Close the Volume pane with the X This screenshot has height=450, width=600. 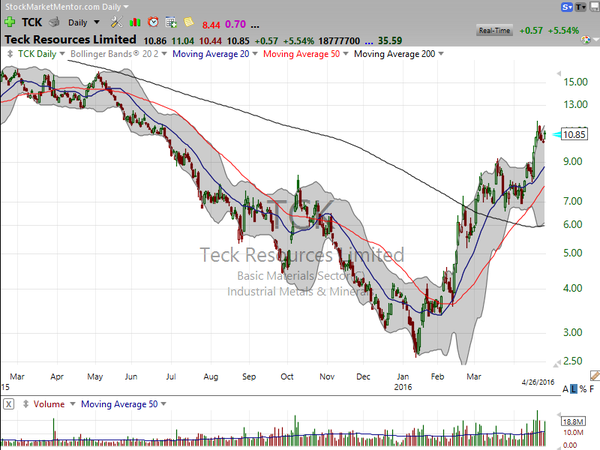click(8, 404)
